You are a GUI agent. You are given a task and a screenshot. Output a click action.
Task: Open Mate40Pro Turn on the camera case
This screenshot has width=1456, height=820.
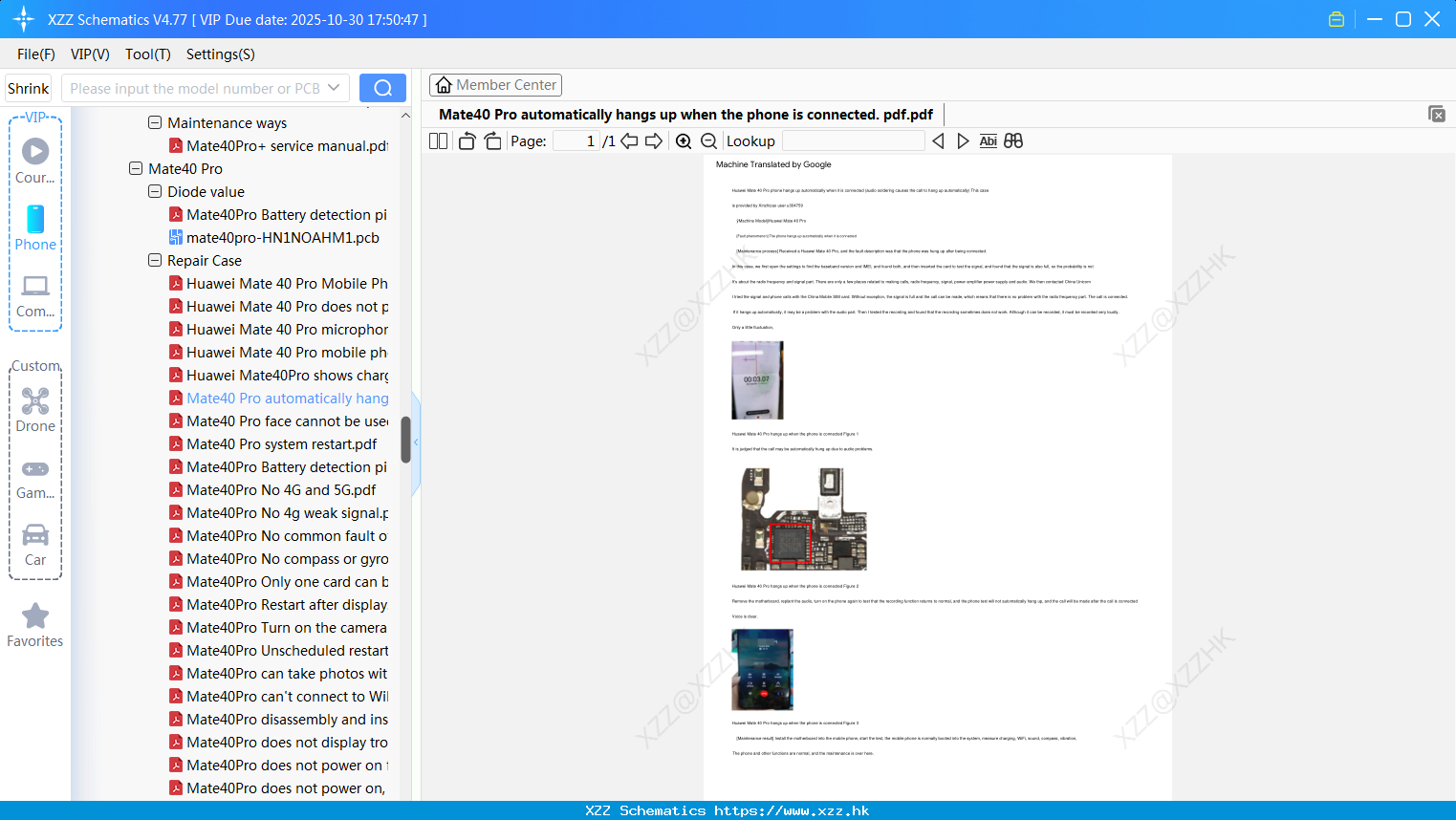278,627
